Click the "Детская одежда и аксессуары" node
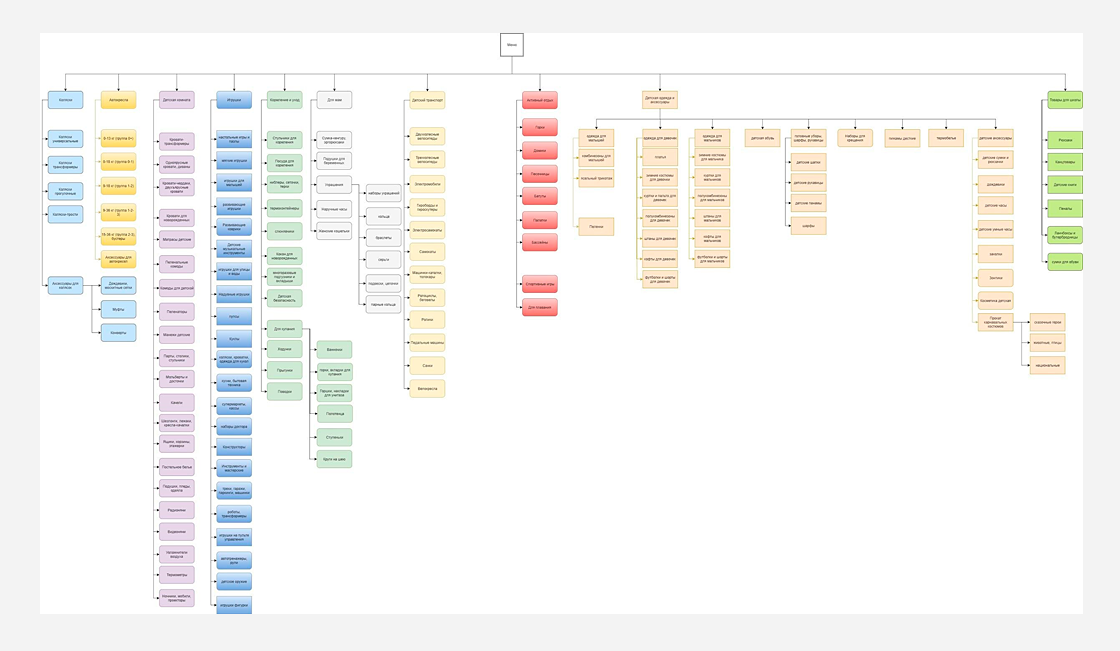This screenshot has width=1120, height=651. pyautogui.click(x=660, y=100)
